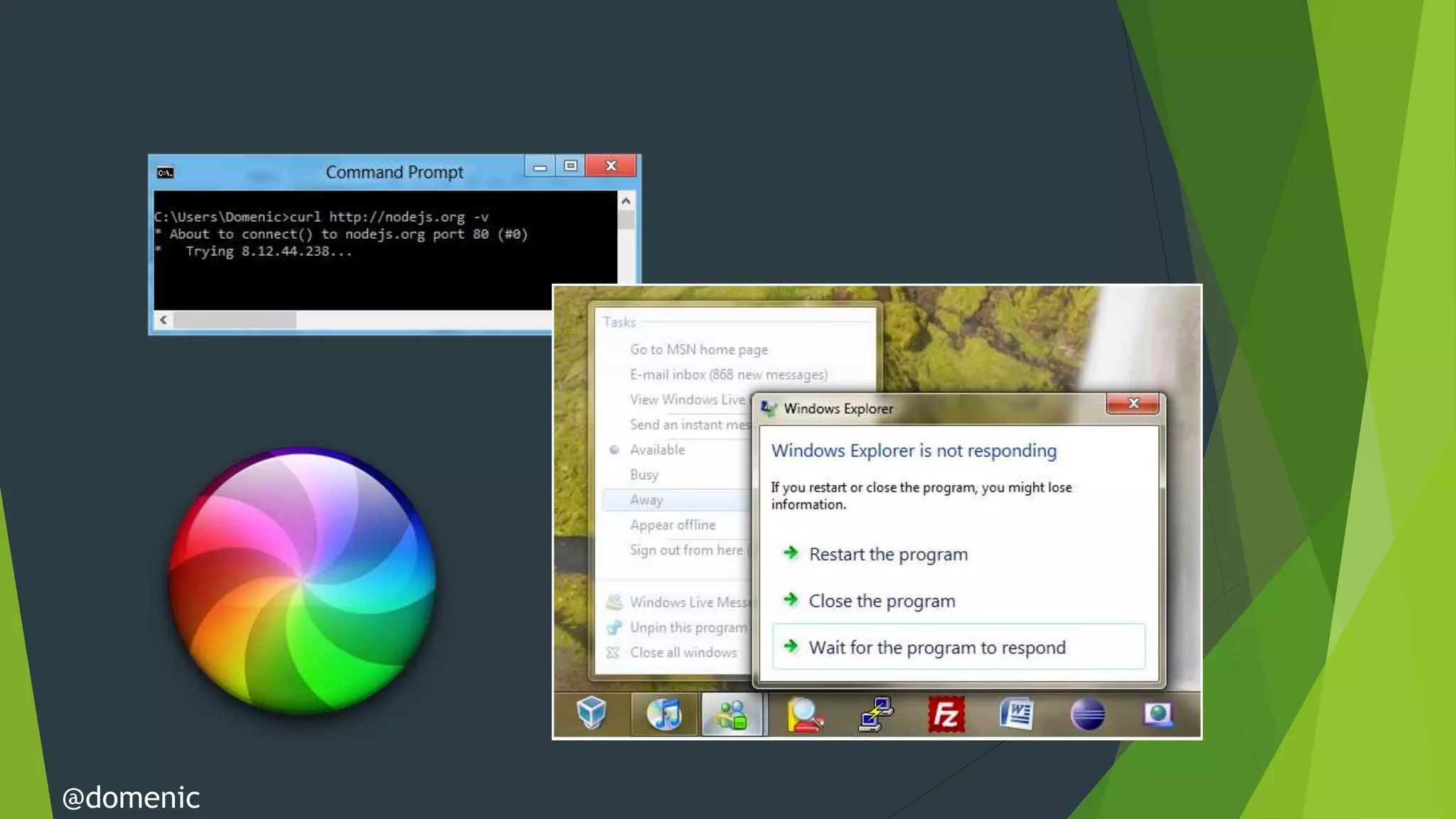Click Command Prompt horizontal scroll-left arrow
Image resolution: width=1456 pixels, height=819 pixels.
[x=164, y=320]
